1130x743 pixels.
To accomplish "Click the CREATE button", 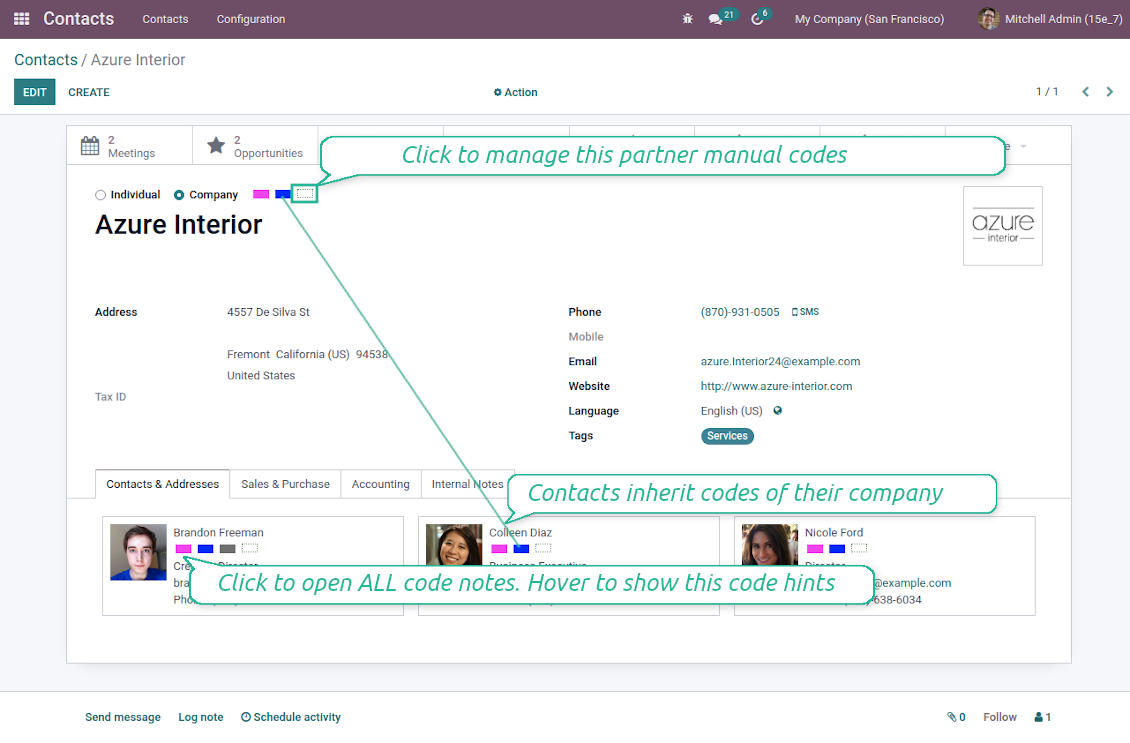I will (x=89, y=92).
